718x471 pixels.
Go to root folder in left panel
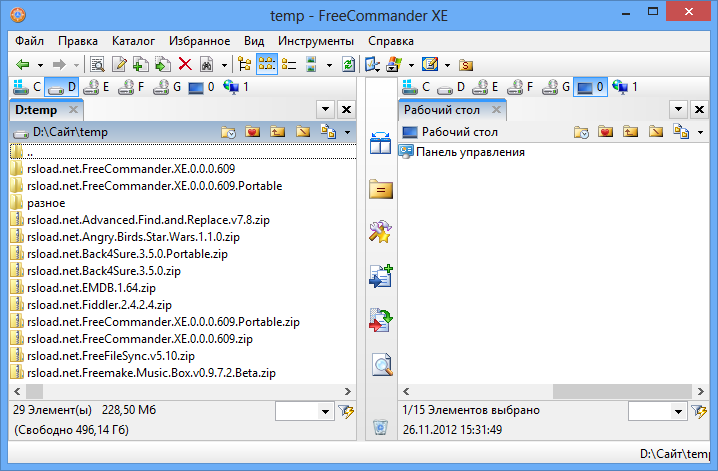pos(303,132)
